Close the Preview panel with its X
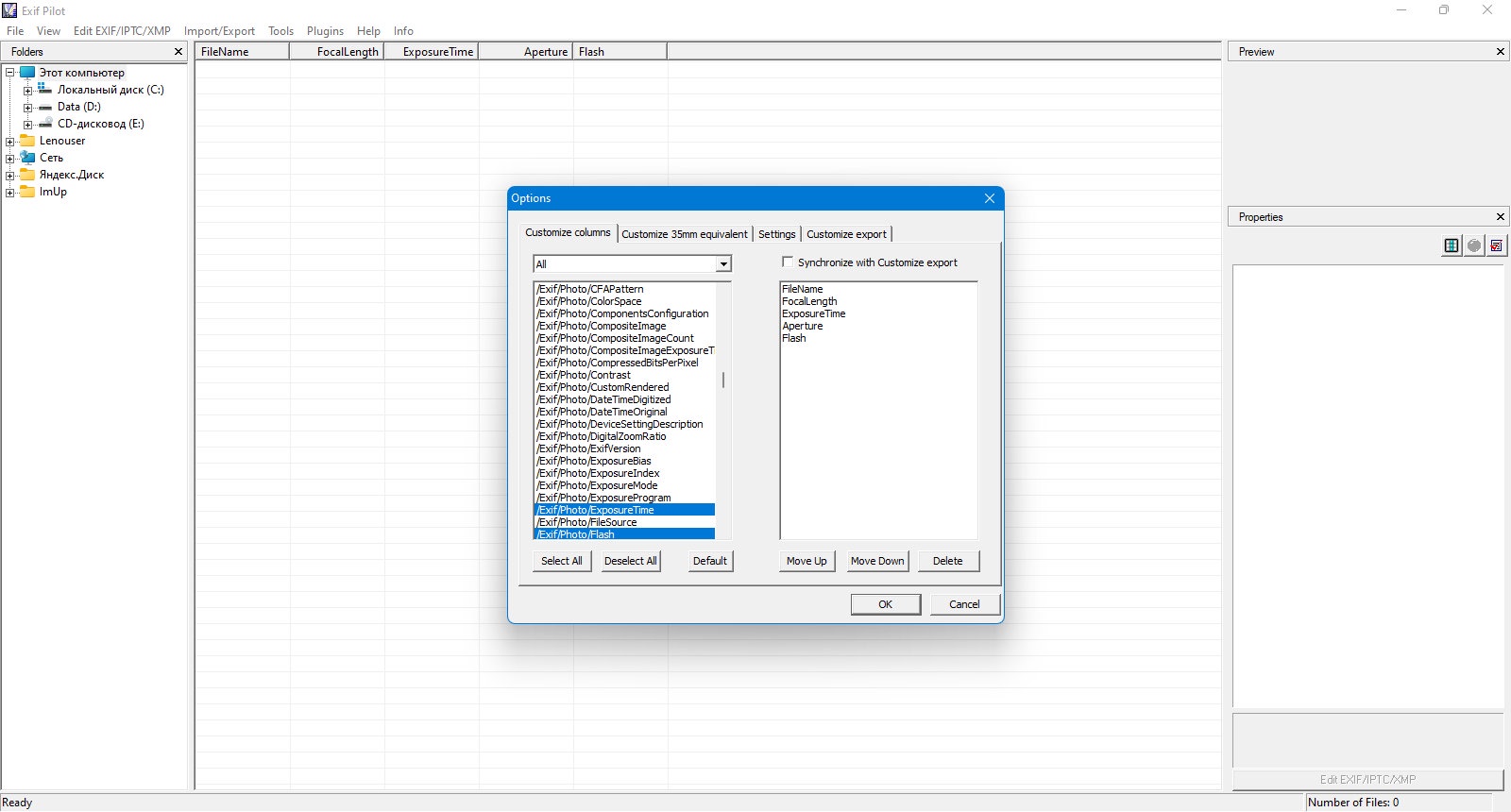Image resolution: width=1511 pixels, height=812 pixels. tap(1501, 52)
